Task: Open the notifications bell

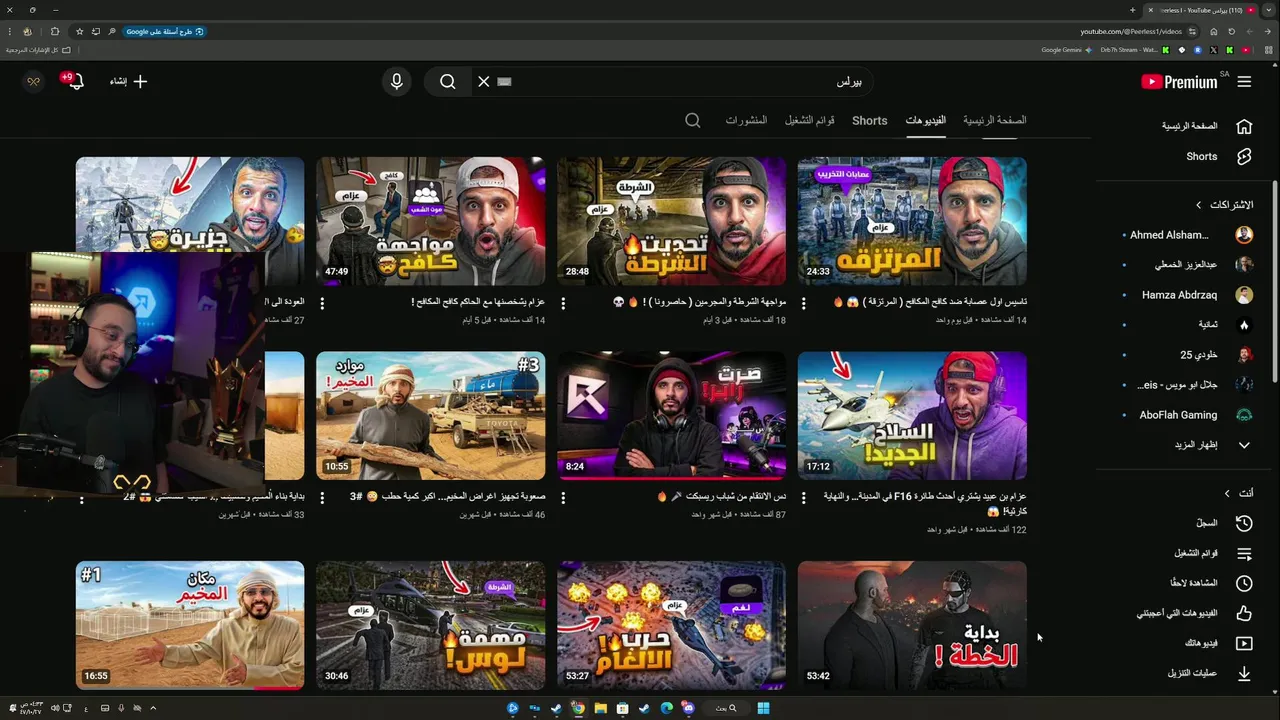Action: (x=76, y=82)
